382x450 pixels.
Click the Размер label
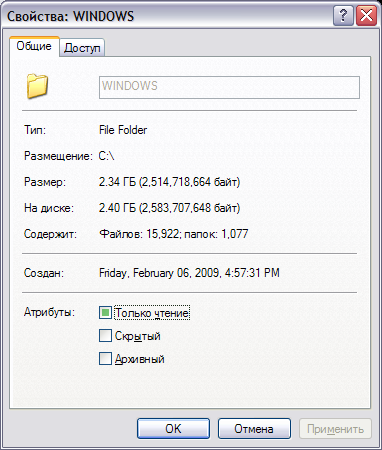tap(45, 182)
